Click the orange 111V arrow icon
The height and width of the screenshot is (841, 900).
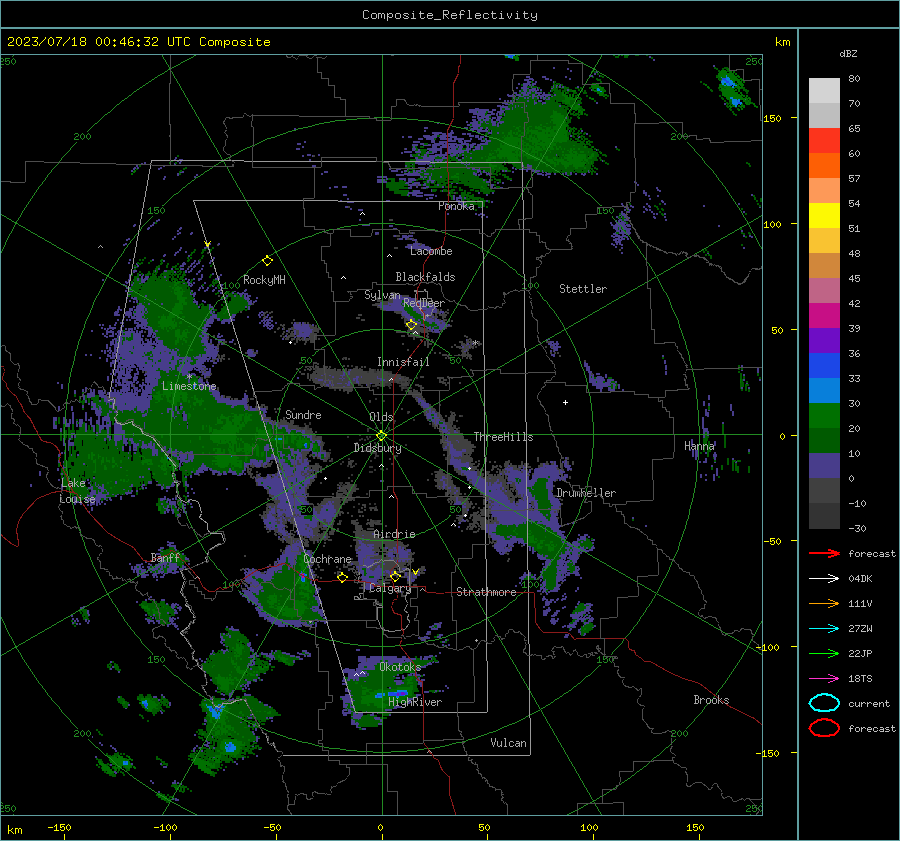(x=824, y=603)
